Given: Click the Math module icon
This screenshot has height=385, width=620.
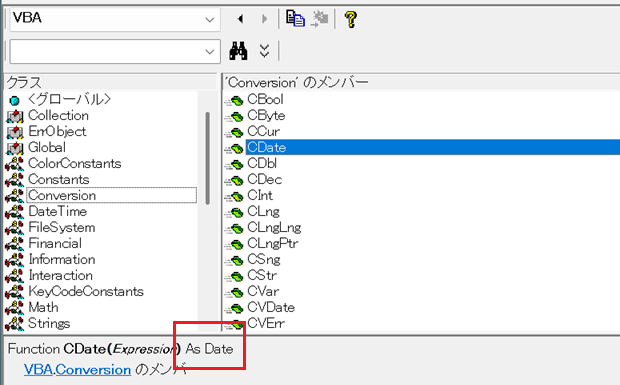Looking at the screenshot, I should click(x=14, y=308).
